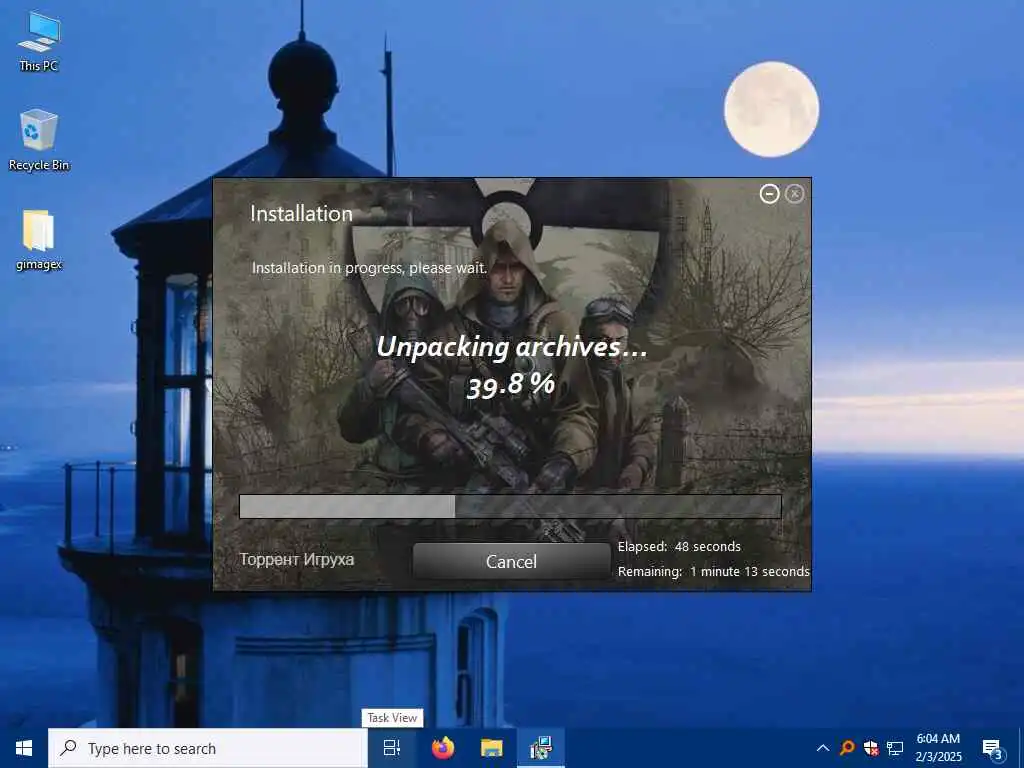
Task: Cancel the installation in progress
Action: coord(511,561)
